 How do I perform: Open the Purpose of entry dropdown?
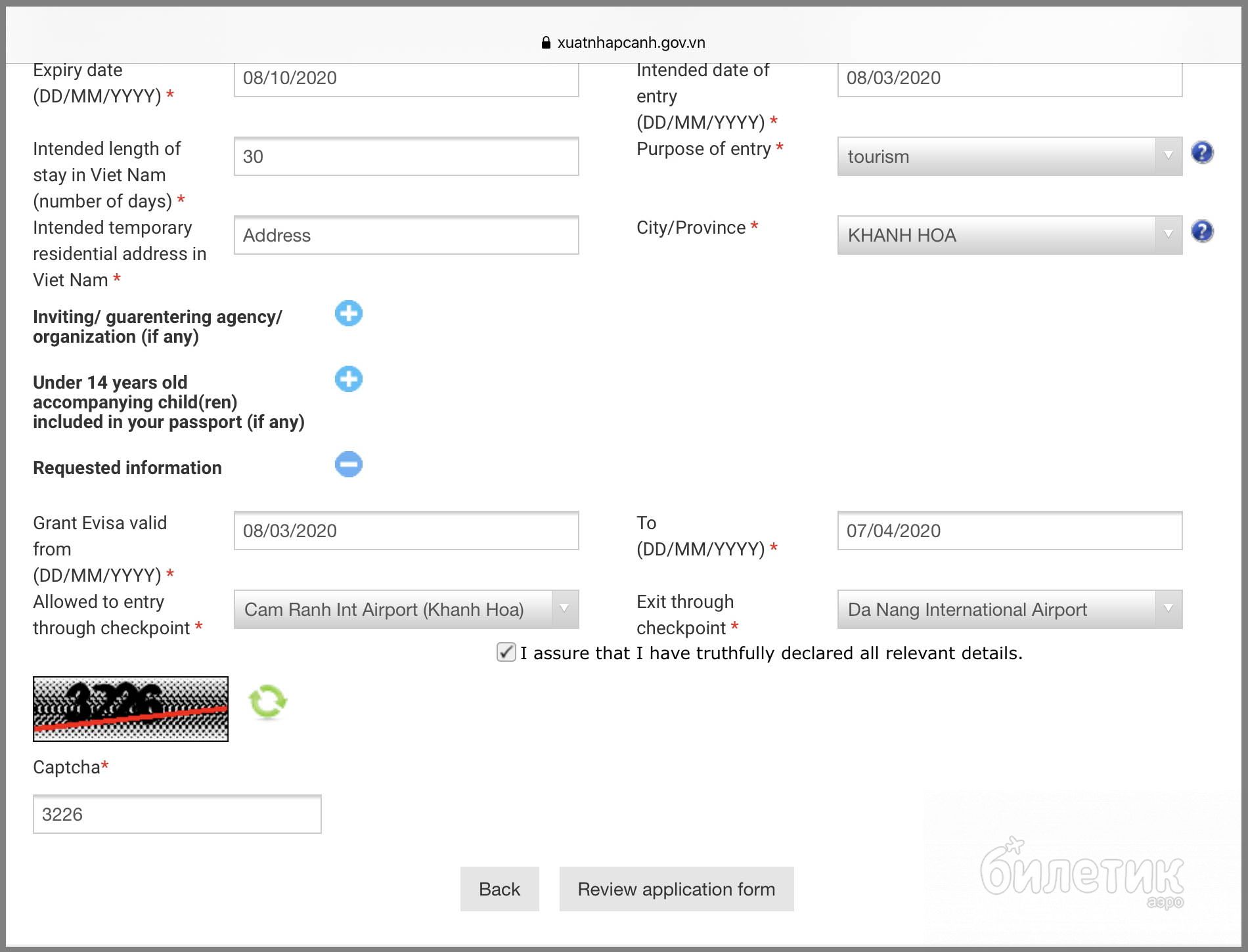click(x=1009, y=156)
